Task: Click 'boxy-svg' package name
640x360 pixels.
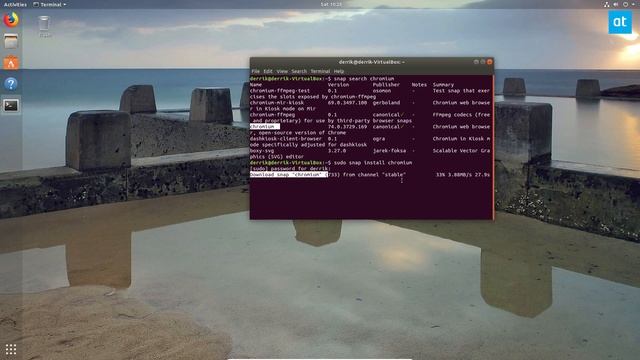Action: 262,151
